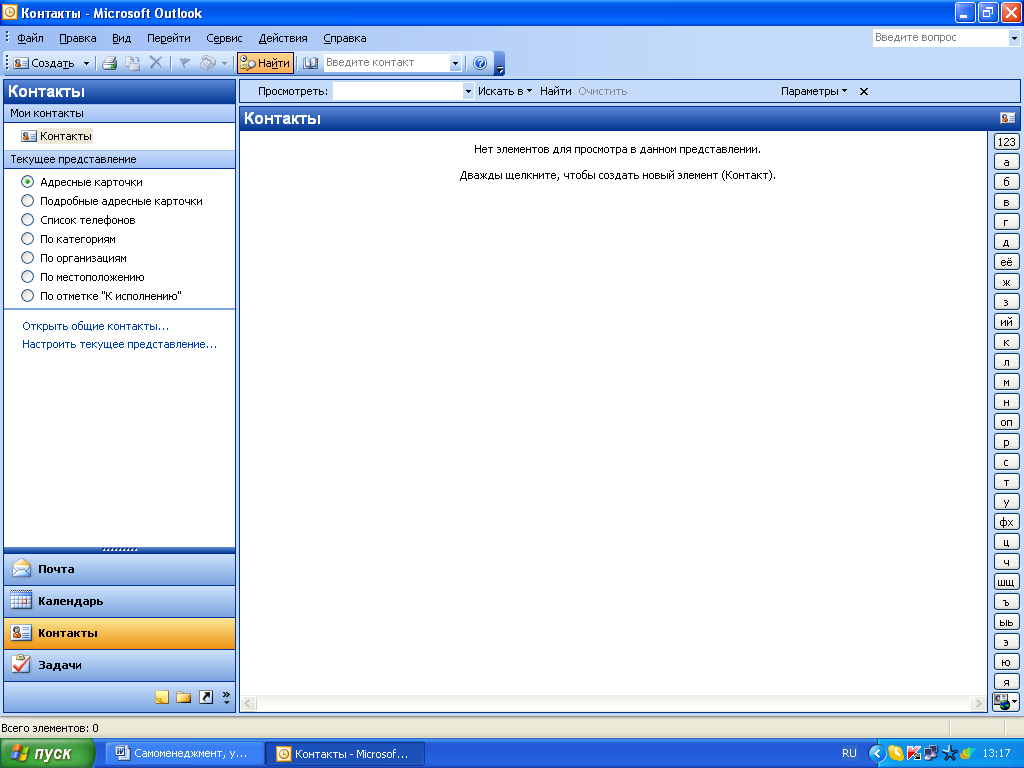Open the Folder List icon in navigation pane

[x=184, y=697]
